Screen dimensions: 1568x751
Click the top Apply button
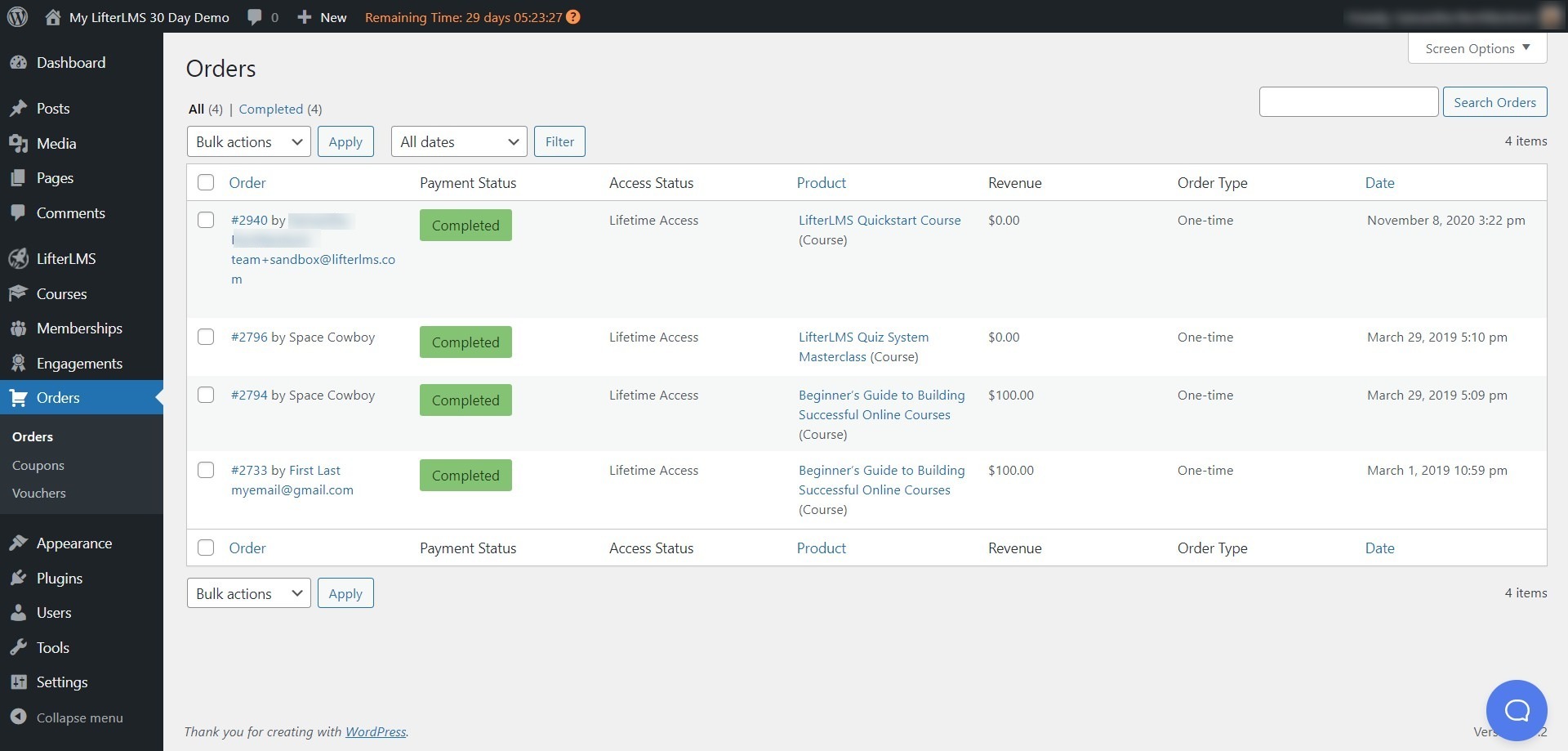[x=345, y=141]
